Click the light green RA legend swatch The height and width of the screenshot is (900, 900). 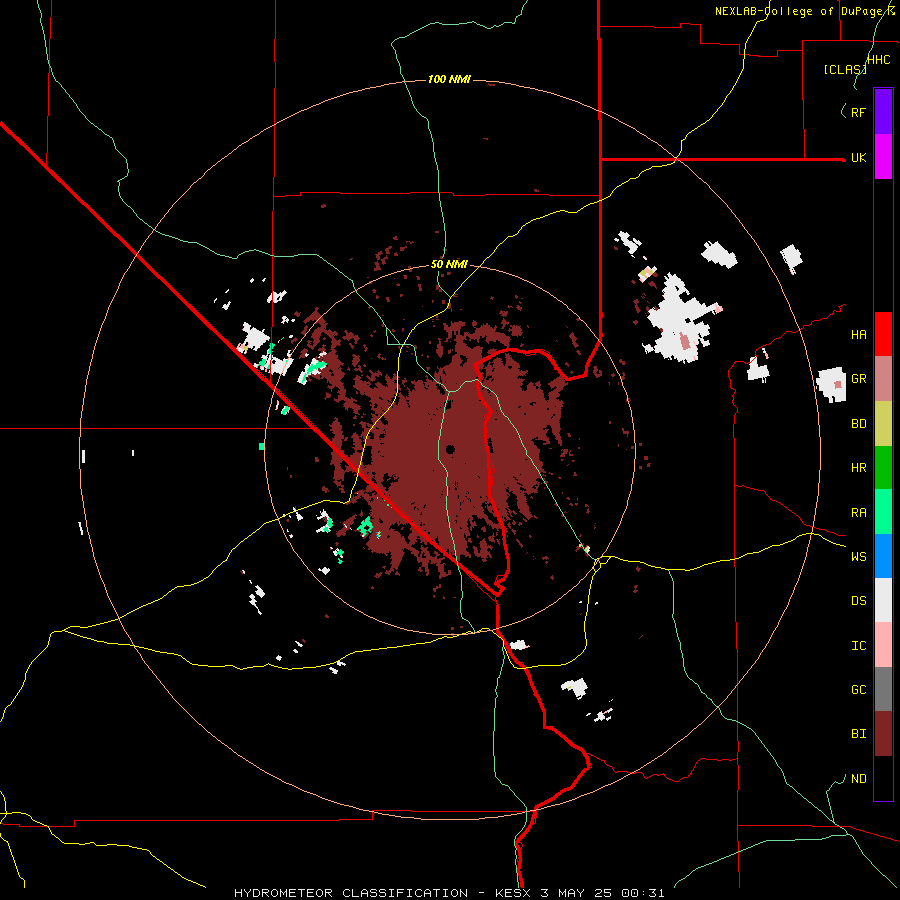point(883,512)
